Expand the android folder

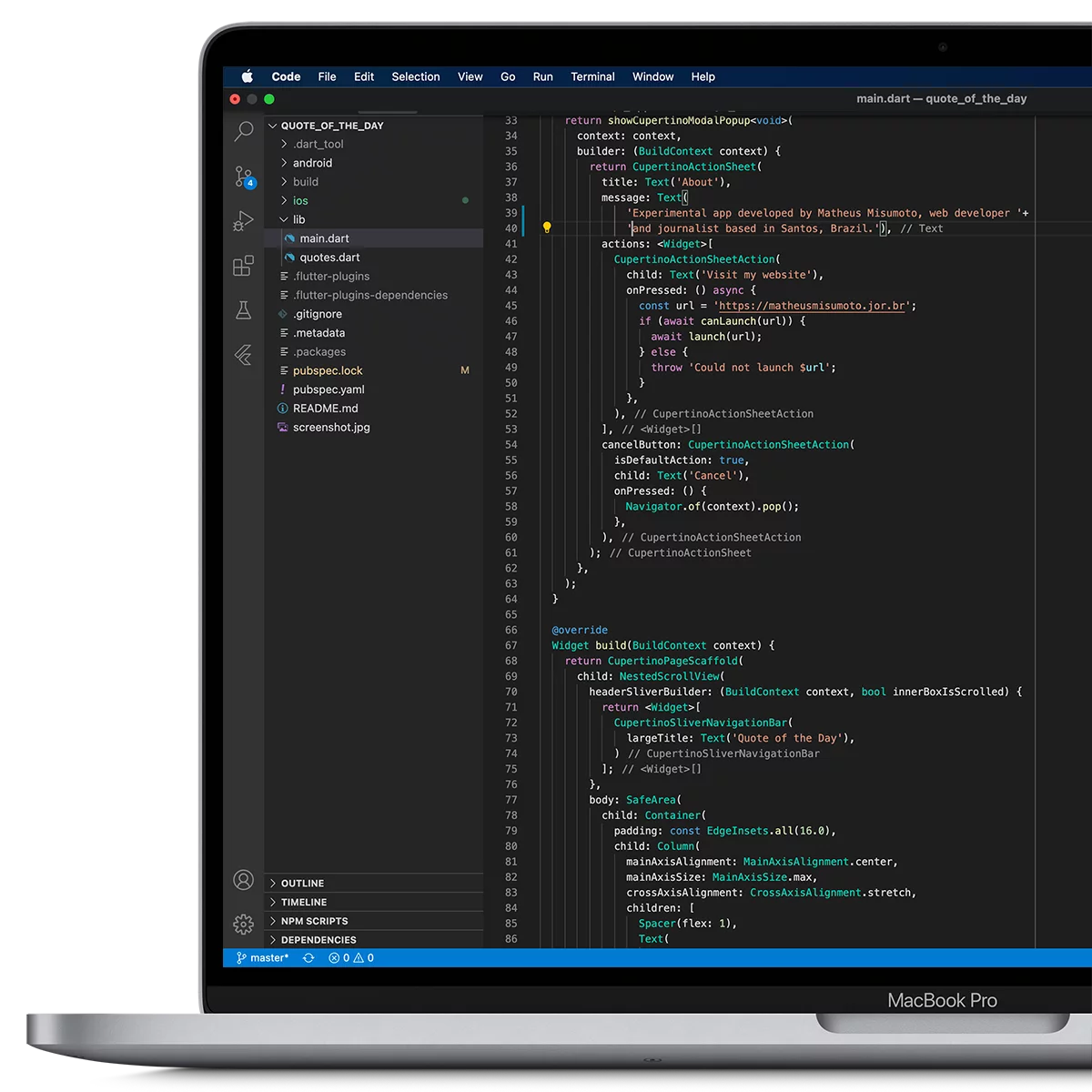coord(373,163)
